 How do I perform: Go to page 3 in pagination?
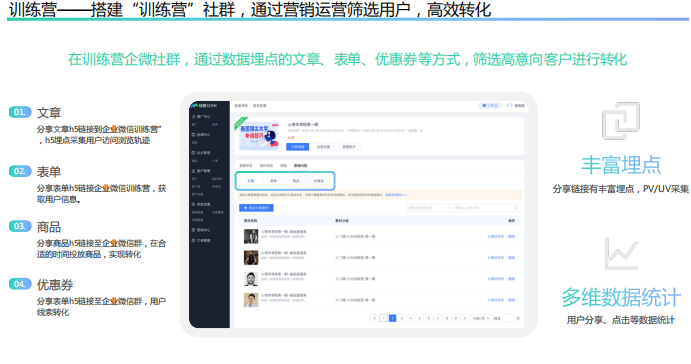[401, 318]
